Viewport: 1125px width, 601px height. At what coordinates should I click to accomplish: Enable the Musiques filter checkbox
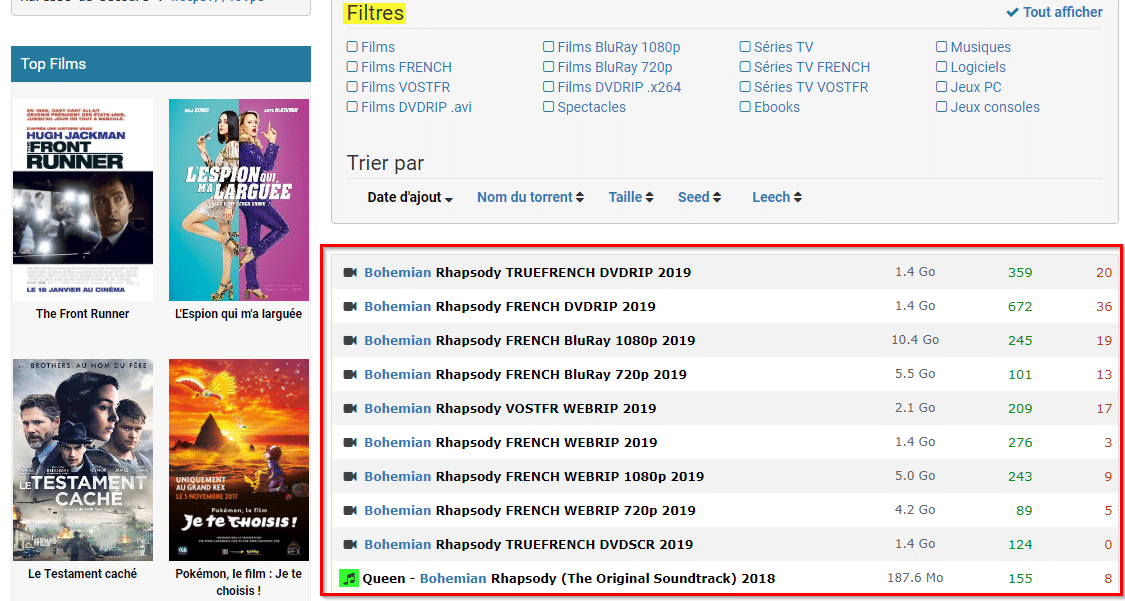941,46
